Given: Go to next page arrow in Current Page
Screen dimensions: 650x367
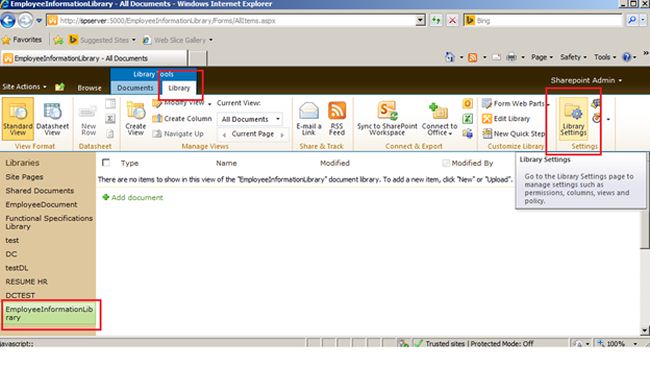Looking at the screenshot, I should (x=282, y=134).
